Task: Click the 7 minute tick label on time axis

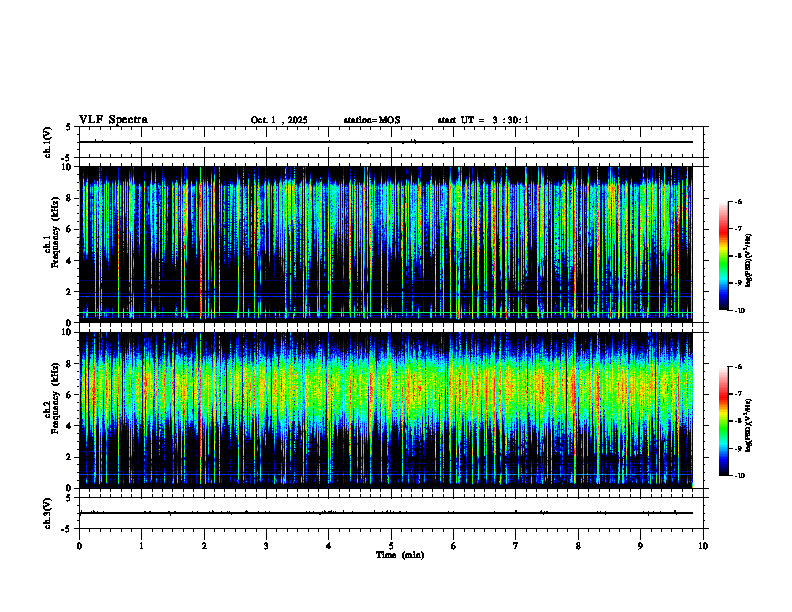Action: click(x=516, y=546)
